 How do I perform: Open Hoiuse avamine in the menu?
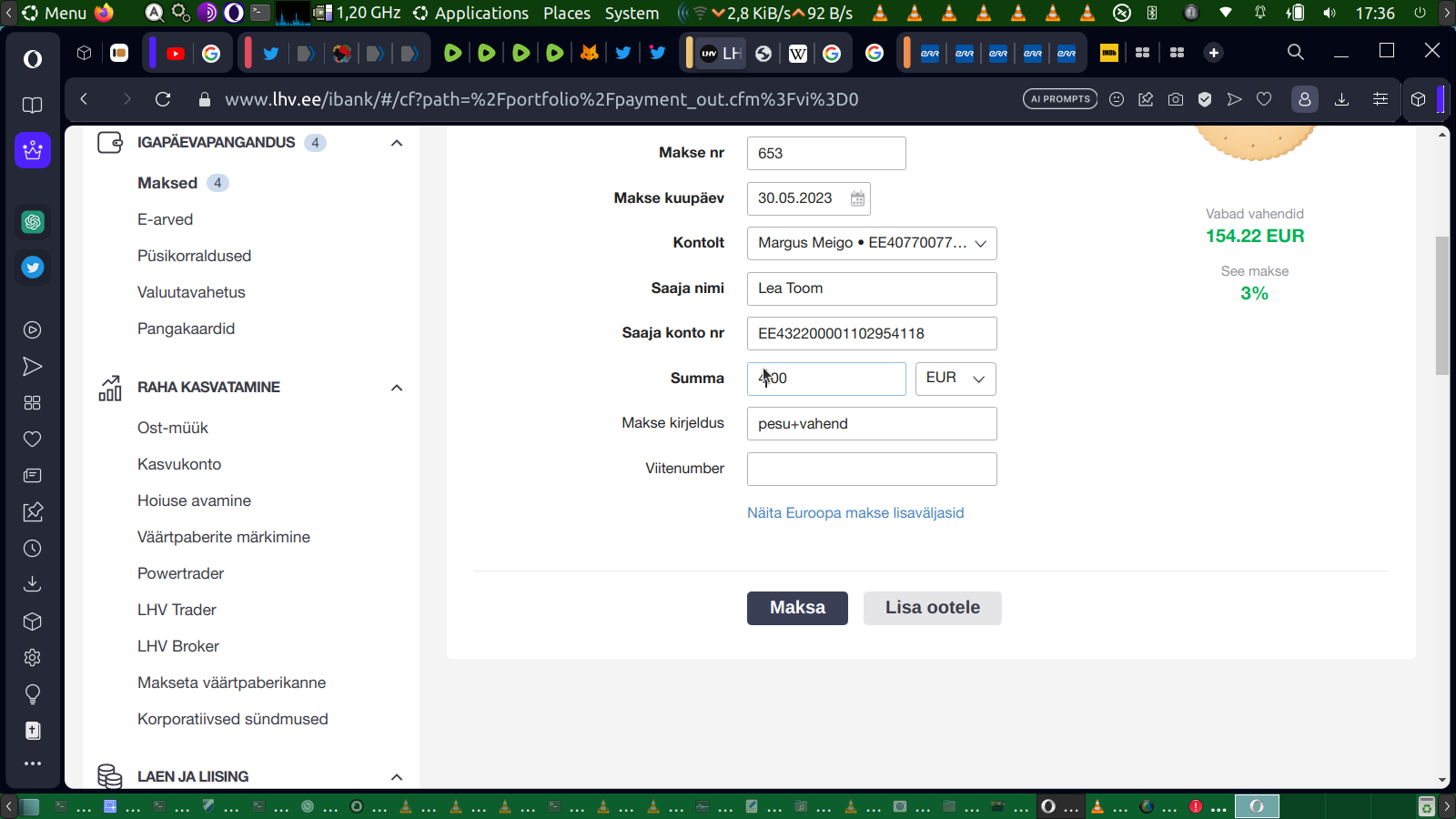click(x=194, y=500)
